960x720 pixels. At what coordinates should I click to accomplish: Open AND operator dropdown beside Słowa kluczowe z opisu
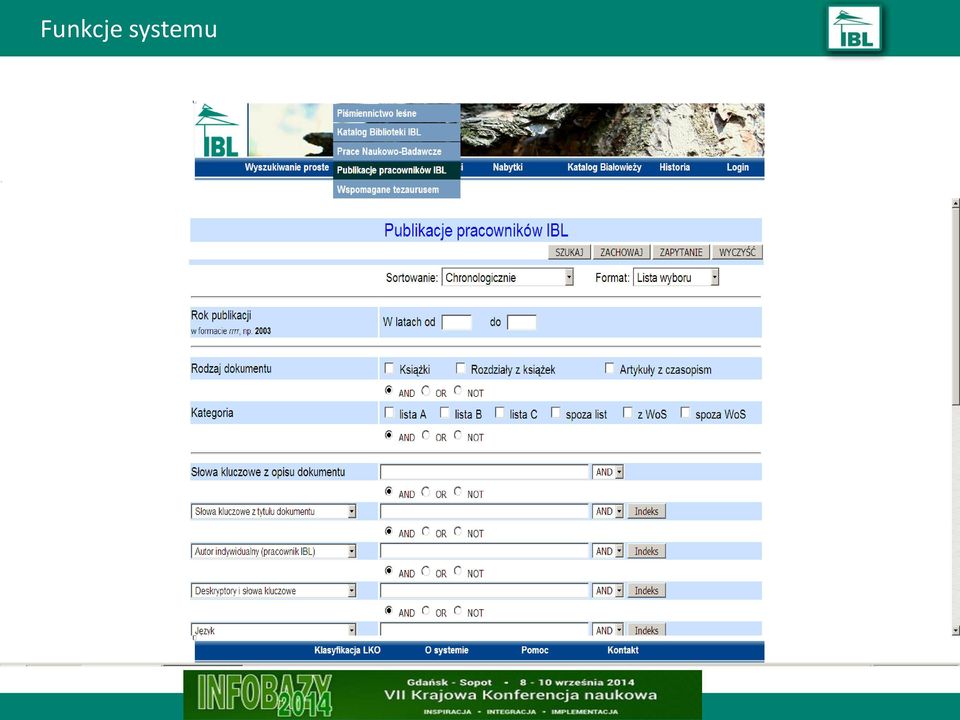[x=608, y=472]
